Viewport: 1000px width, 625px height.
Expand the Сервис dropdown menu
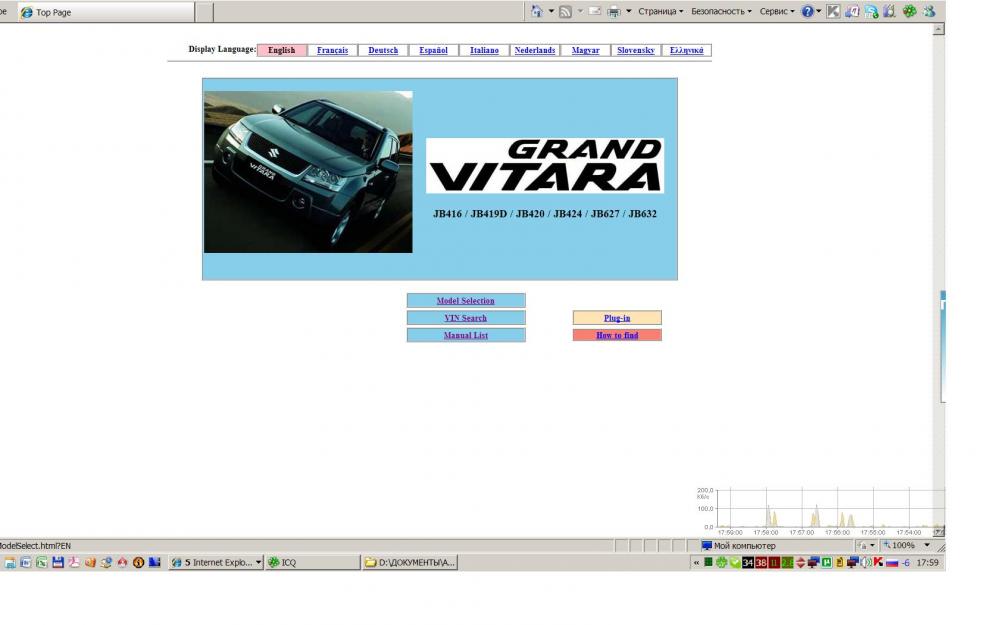(x=777, y=12)
